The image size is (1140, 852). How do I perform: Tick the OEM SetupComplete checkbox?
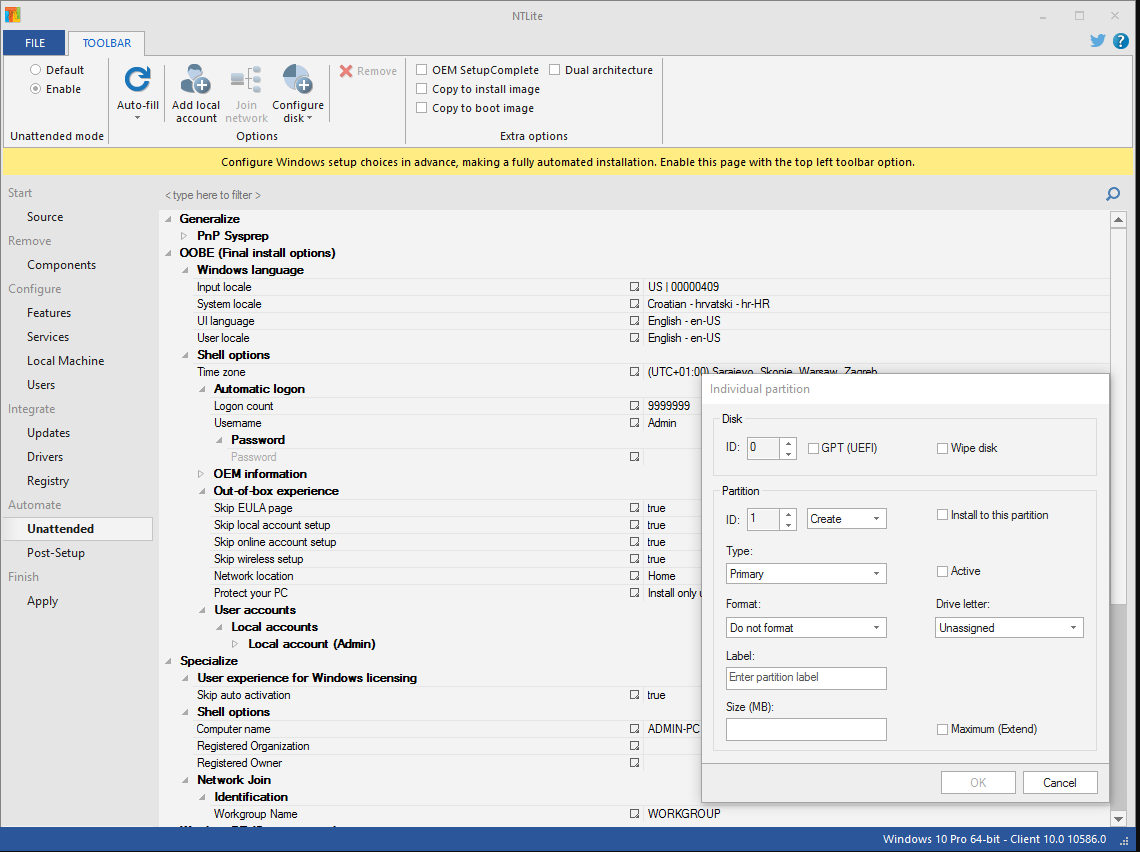tap(421, 70)
